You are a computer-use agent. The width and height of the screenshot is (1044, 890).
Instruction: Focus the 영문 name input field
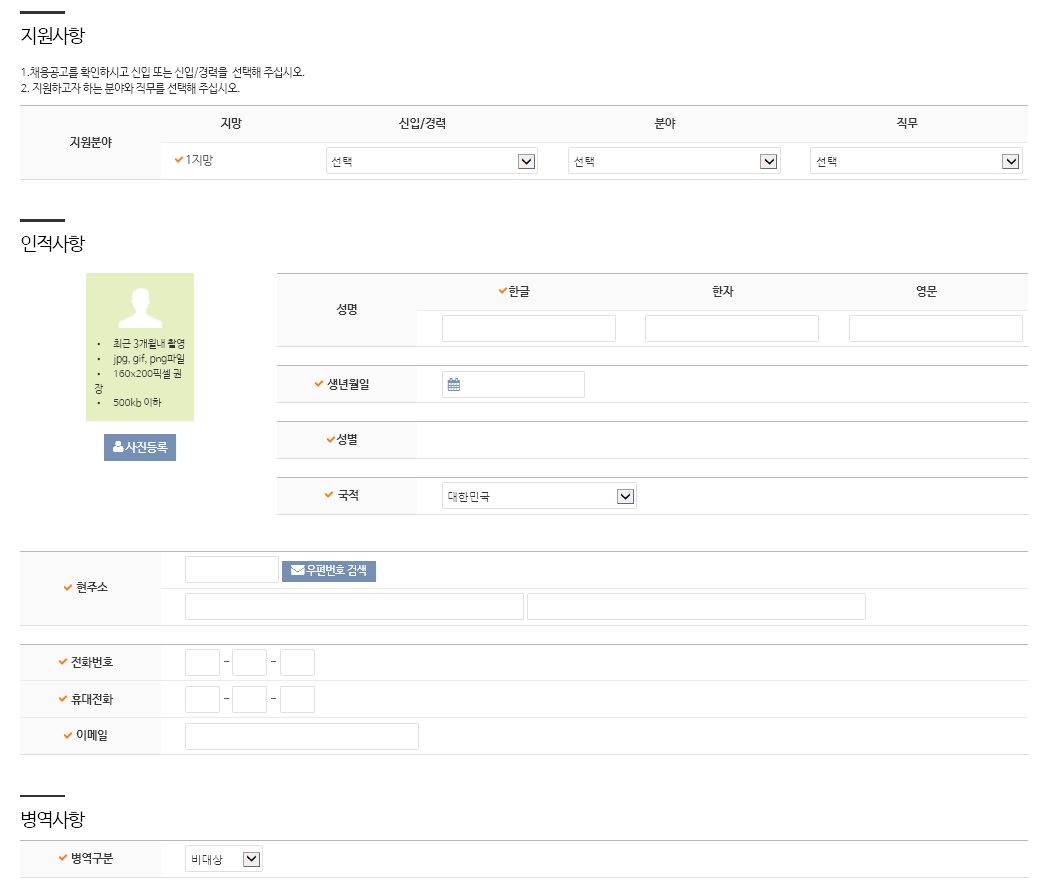(x=935, y=329)
